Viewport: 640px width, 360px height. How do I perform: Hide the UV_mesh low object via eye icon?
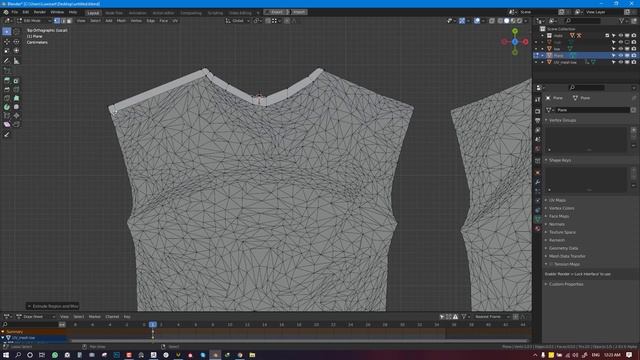coord(621,62)
